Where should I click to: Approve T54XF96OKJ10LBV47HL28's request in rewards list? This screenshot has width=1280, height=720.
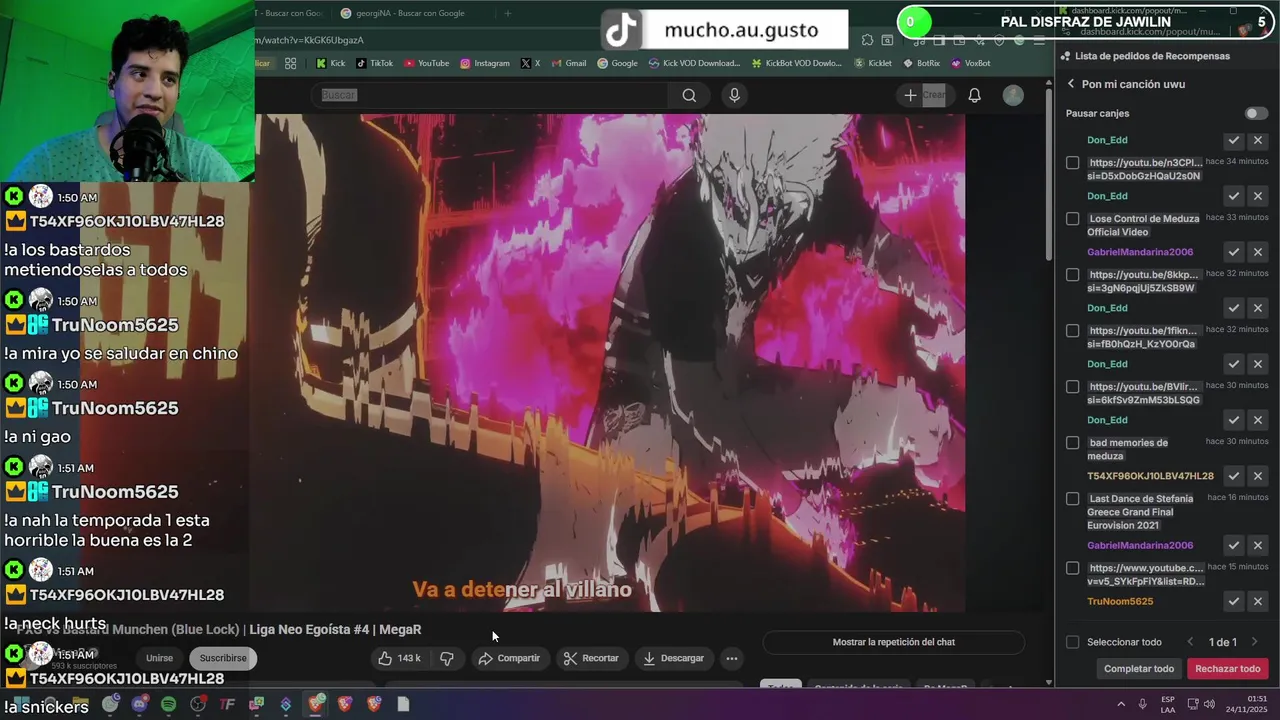click(1234, 476)
